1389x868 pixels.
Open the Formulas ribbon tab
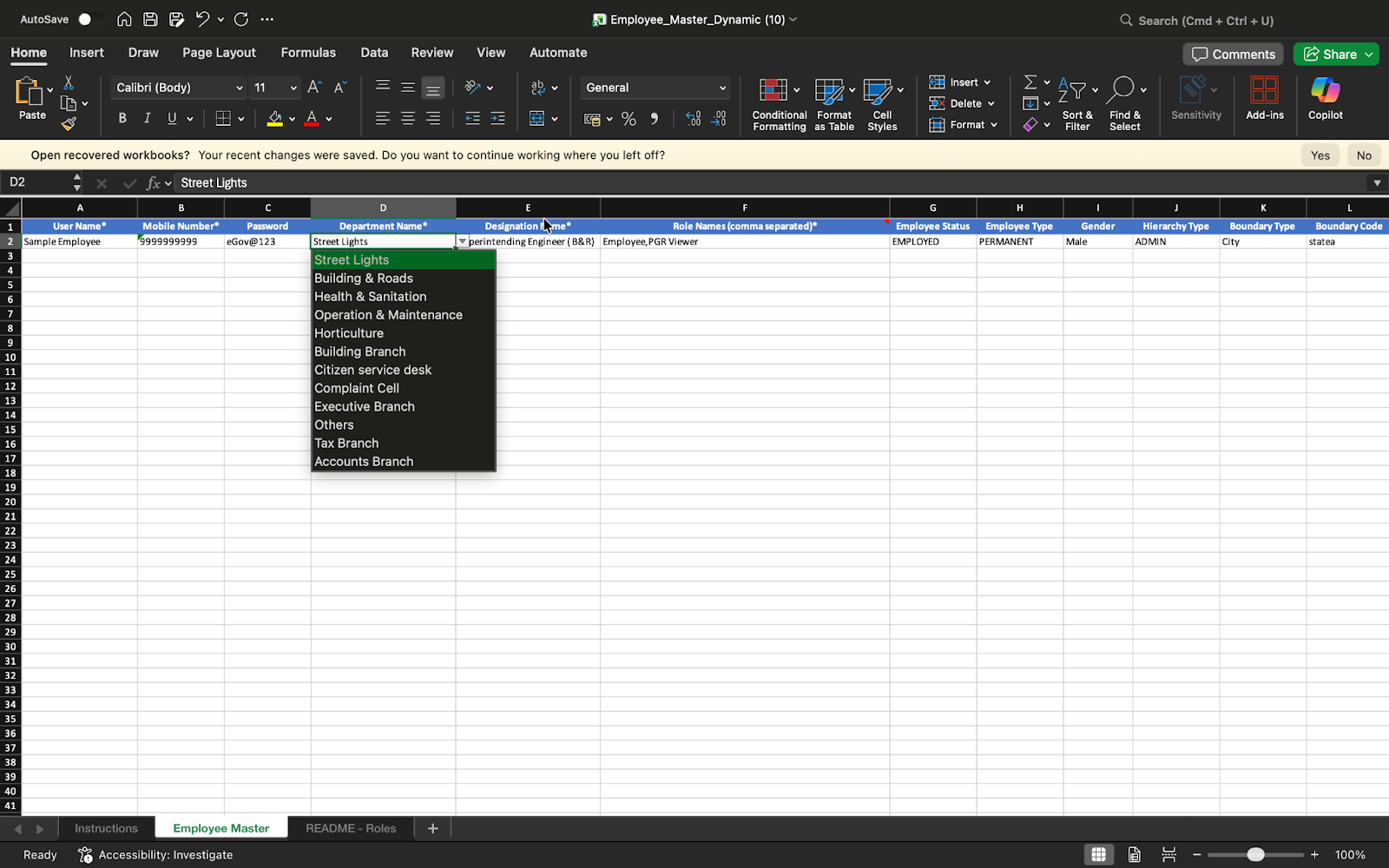coord(307,53)
